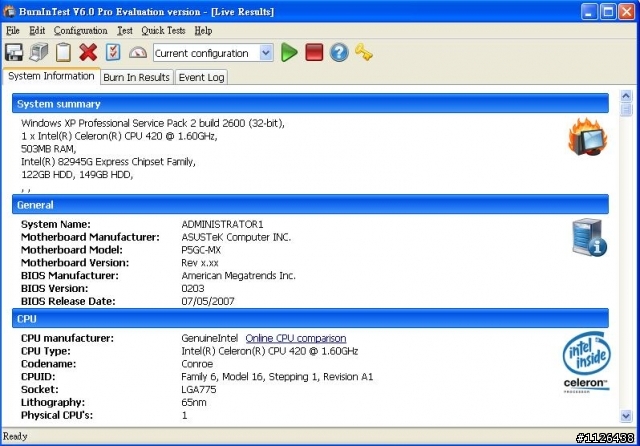
Task: Click the Print results printer icon
Action: coord(39,53)
